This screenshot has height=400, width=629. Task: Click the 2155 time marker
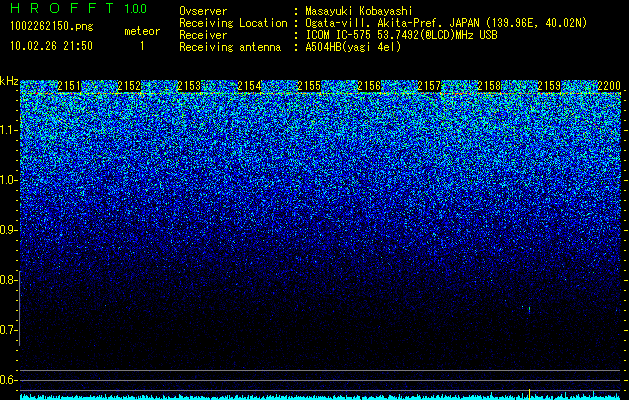[x=309, y=86]
